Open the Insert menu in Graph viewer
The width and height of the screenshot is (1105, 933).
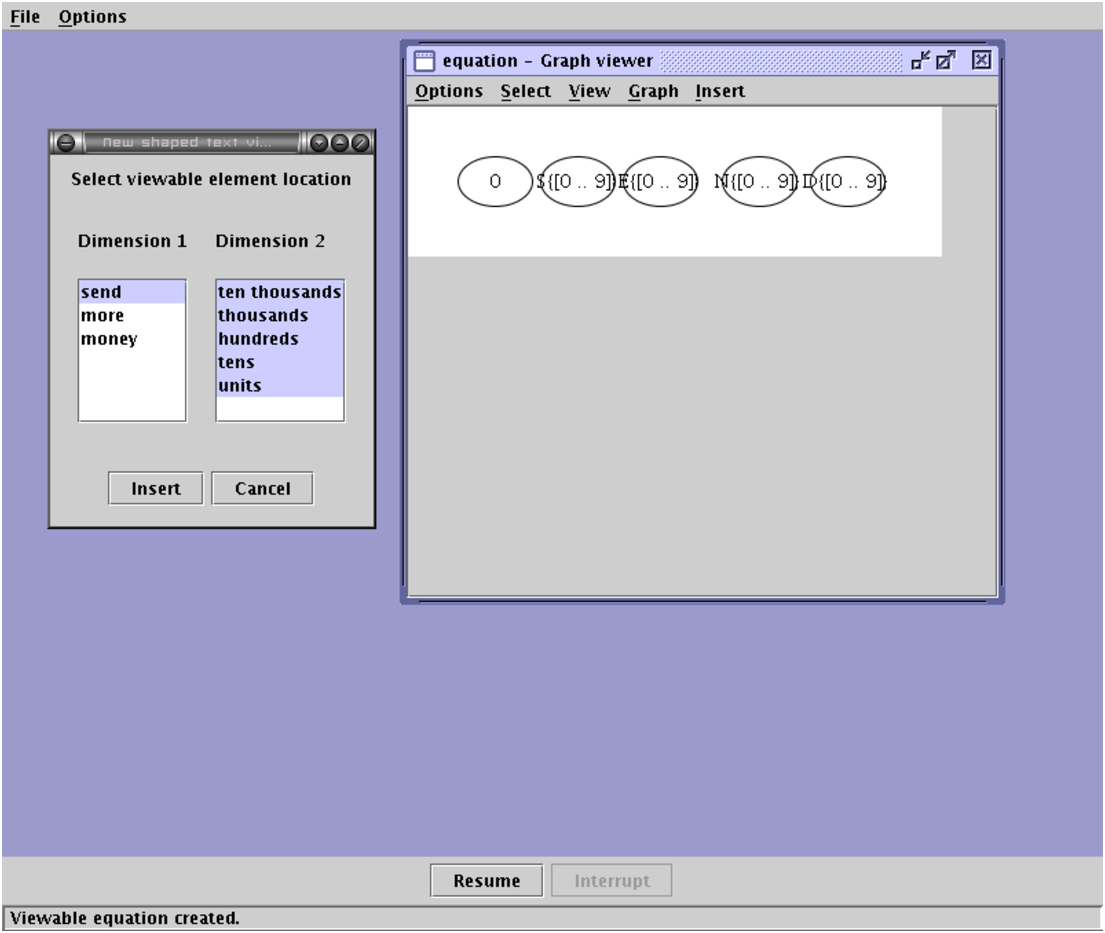(720, 91)
